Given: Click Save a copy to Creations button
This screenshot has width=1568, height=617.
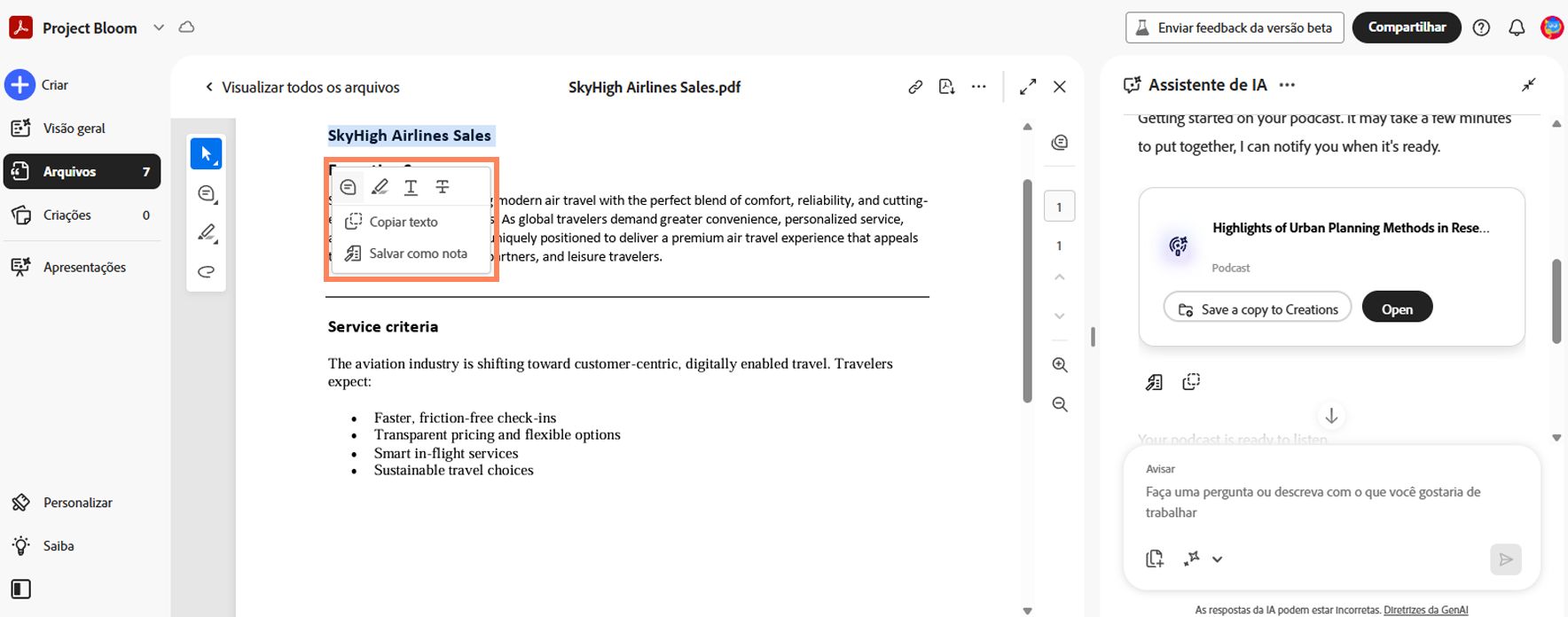Looking at the screenshot, I should click(1258, 307).
